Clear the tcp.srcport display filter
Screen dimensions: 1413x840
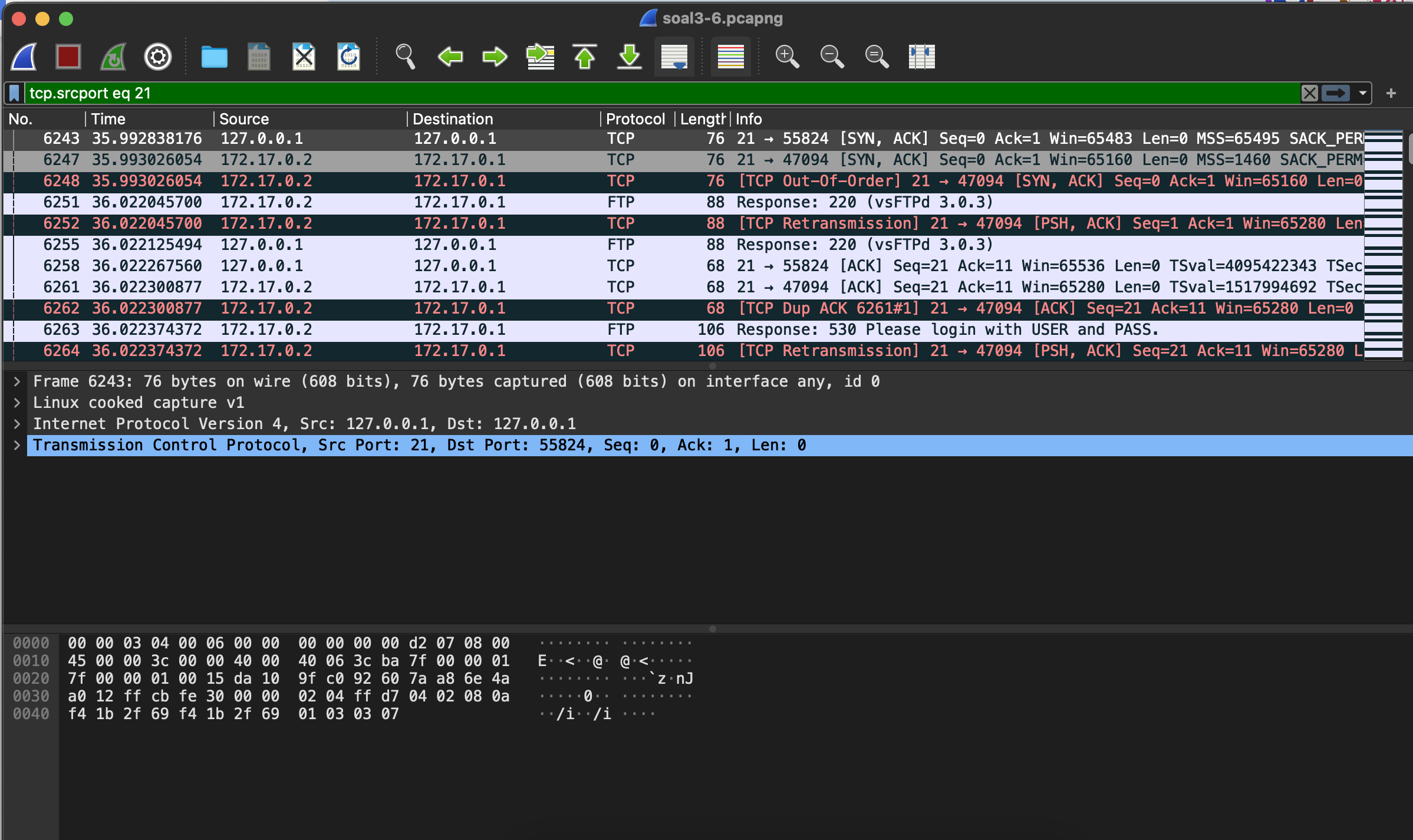[x=1310, y=93]
